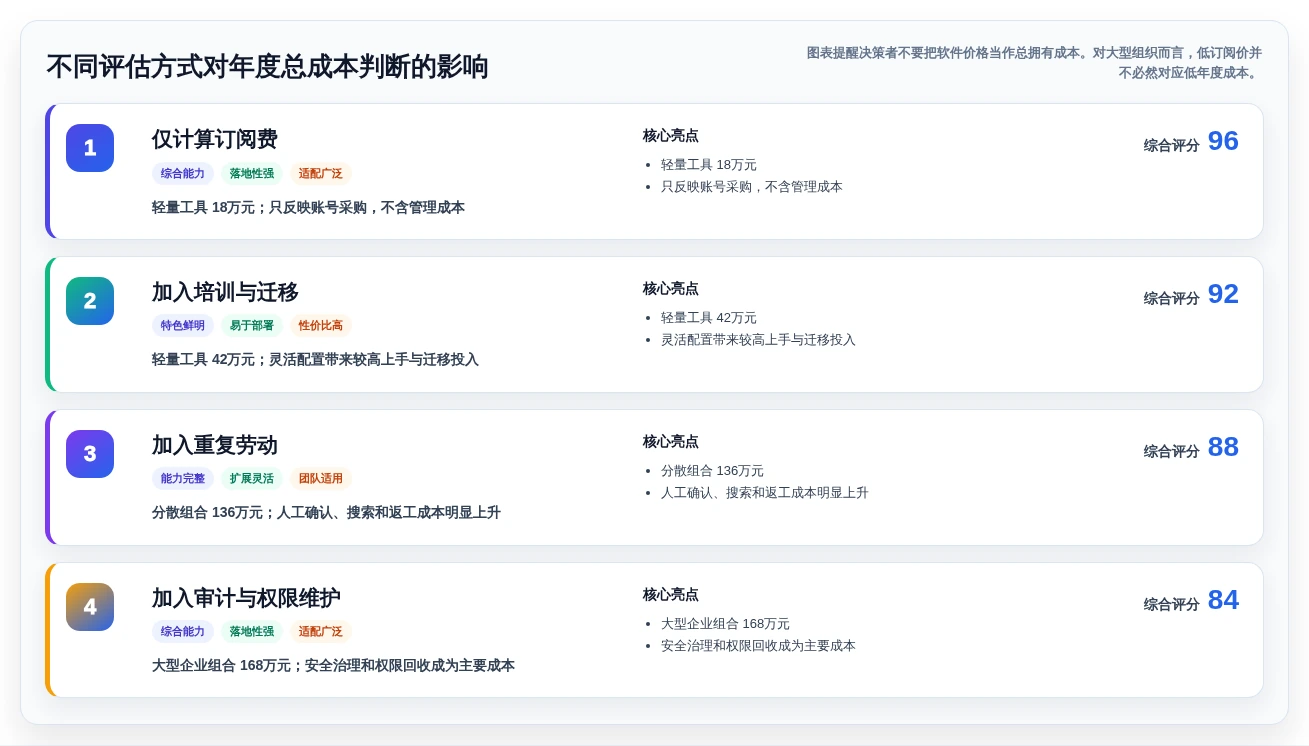Click summary line 分散组合 136万元；人工确认

tap(326, 513)
